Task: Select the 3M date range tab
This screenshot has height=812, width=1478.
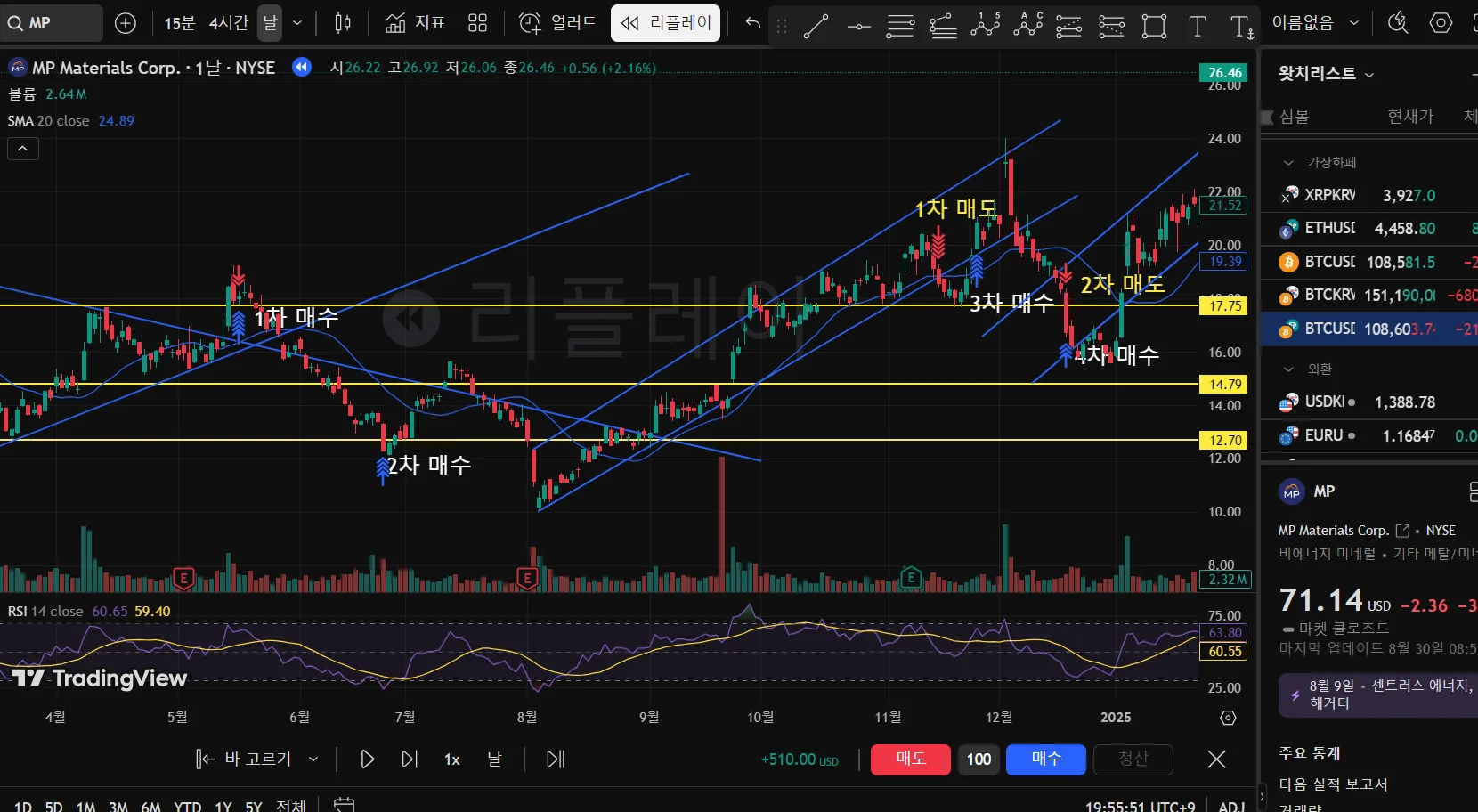Action: (118, 807)
